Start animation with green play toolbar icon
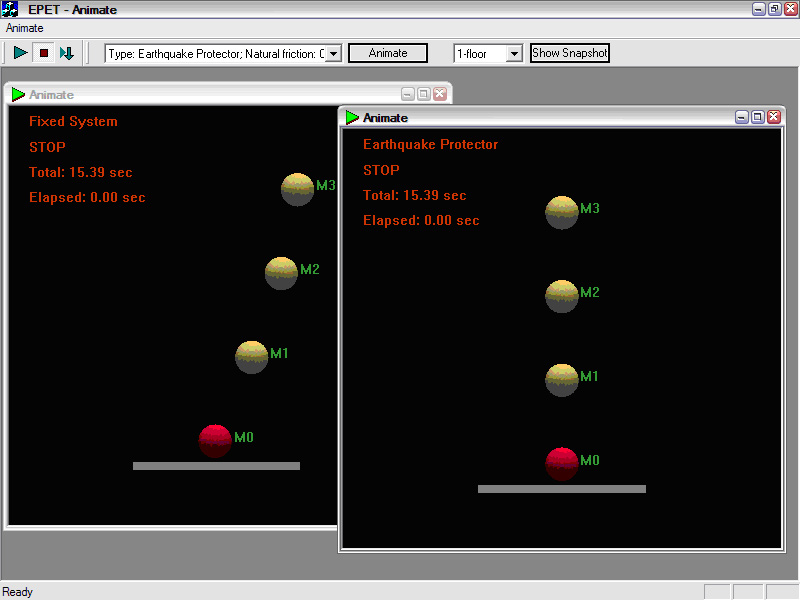This screenshot has height=600, width=800. (20, 53)
